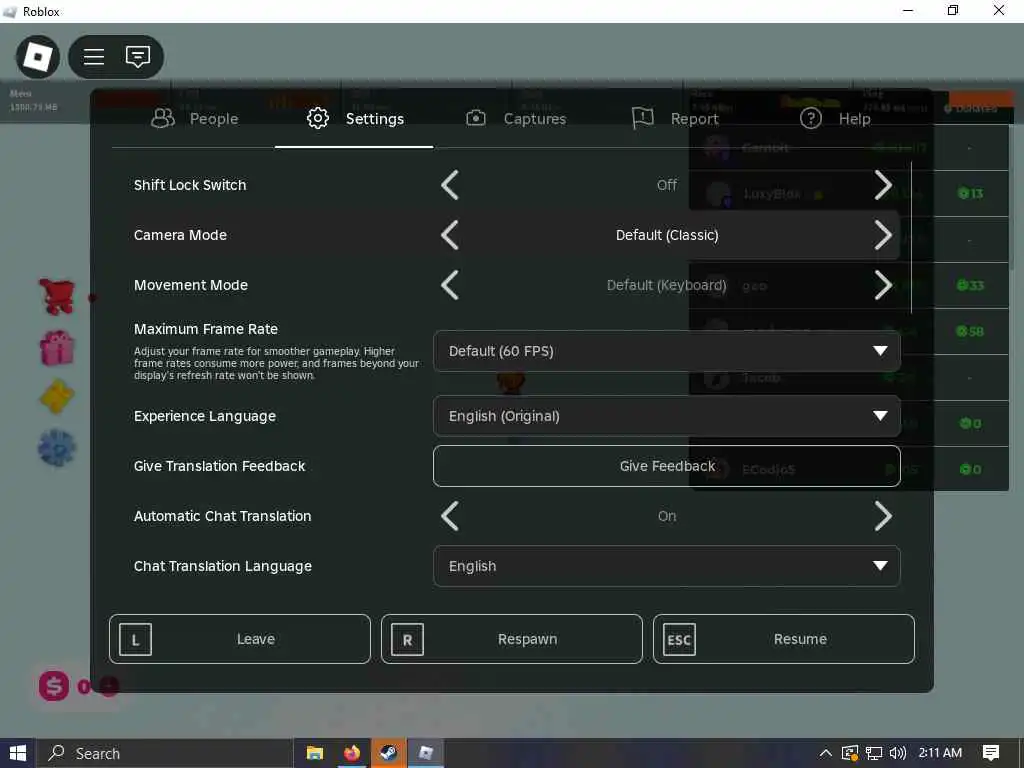
Task: Toggle Shift Lock Switch with right arrow
Action: click(x=883, y=185)
